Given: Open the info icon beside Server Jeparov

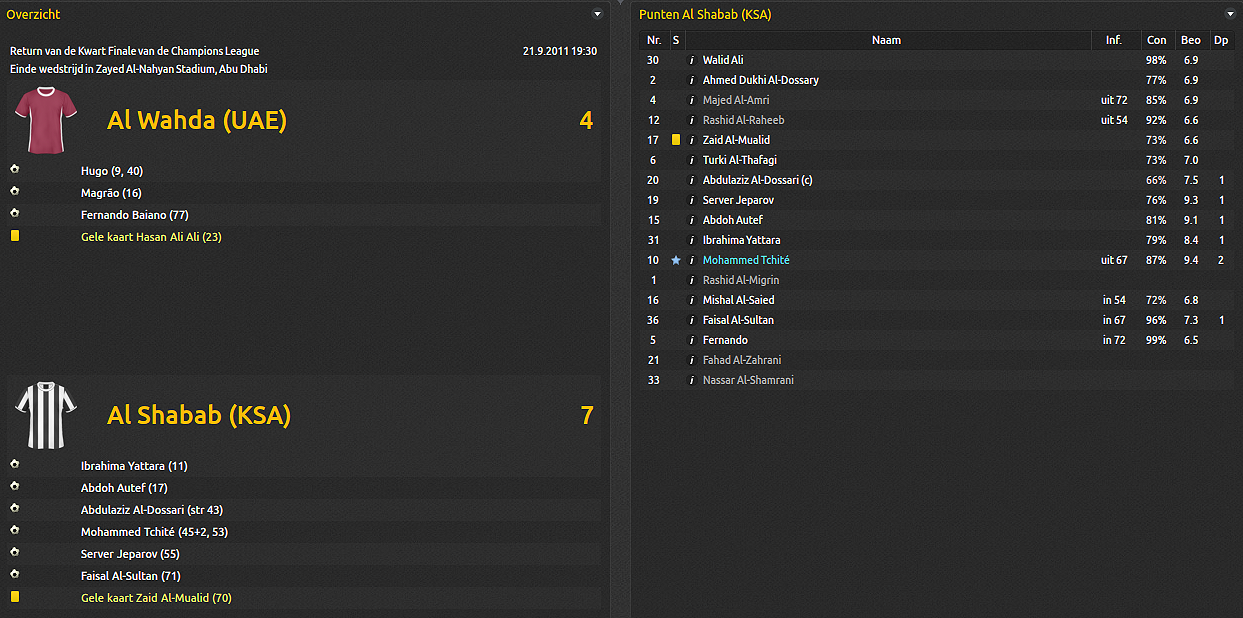Looking at the screenshot, I should (690, 200).
